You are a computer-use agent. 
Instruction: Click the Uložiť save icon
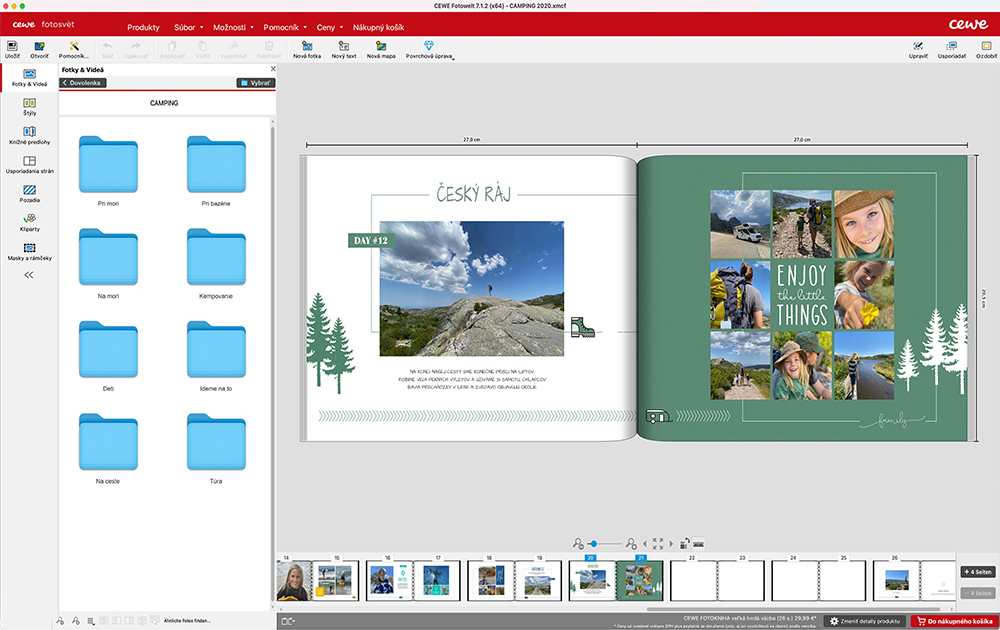click(12, 48)
